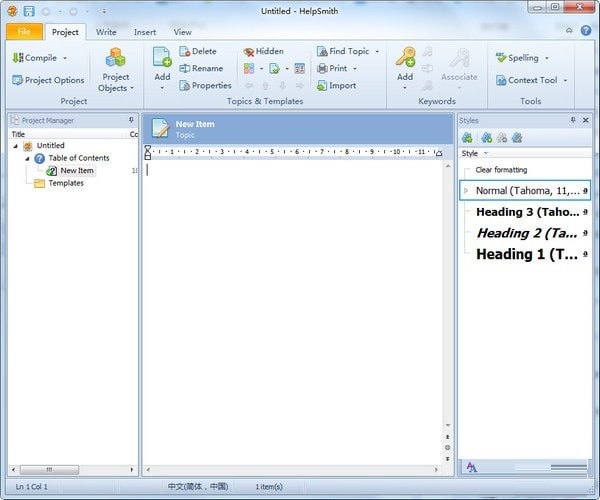Apply the Normal (Tahoma, 11) style
This screenshot has width=600, height=500.
click(x=525, y=190)
